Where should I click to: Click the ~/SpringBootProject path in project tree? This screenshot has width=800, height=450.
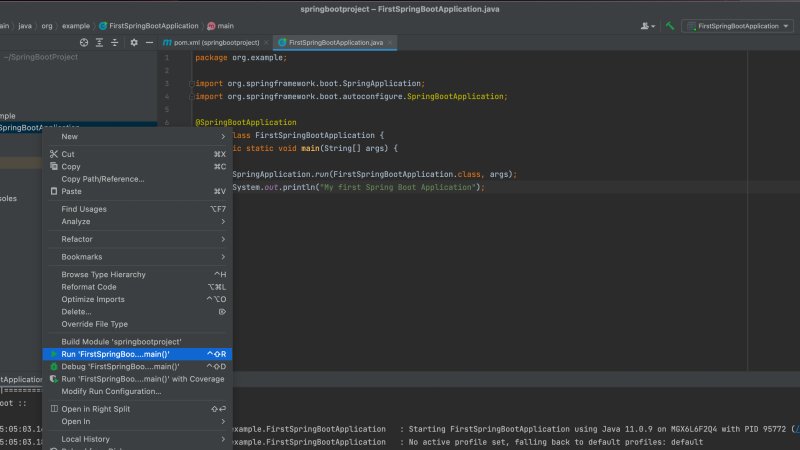(x=41, y=57)
